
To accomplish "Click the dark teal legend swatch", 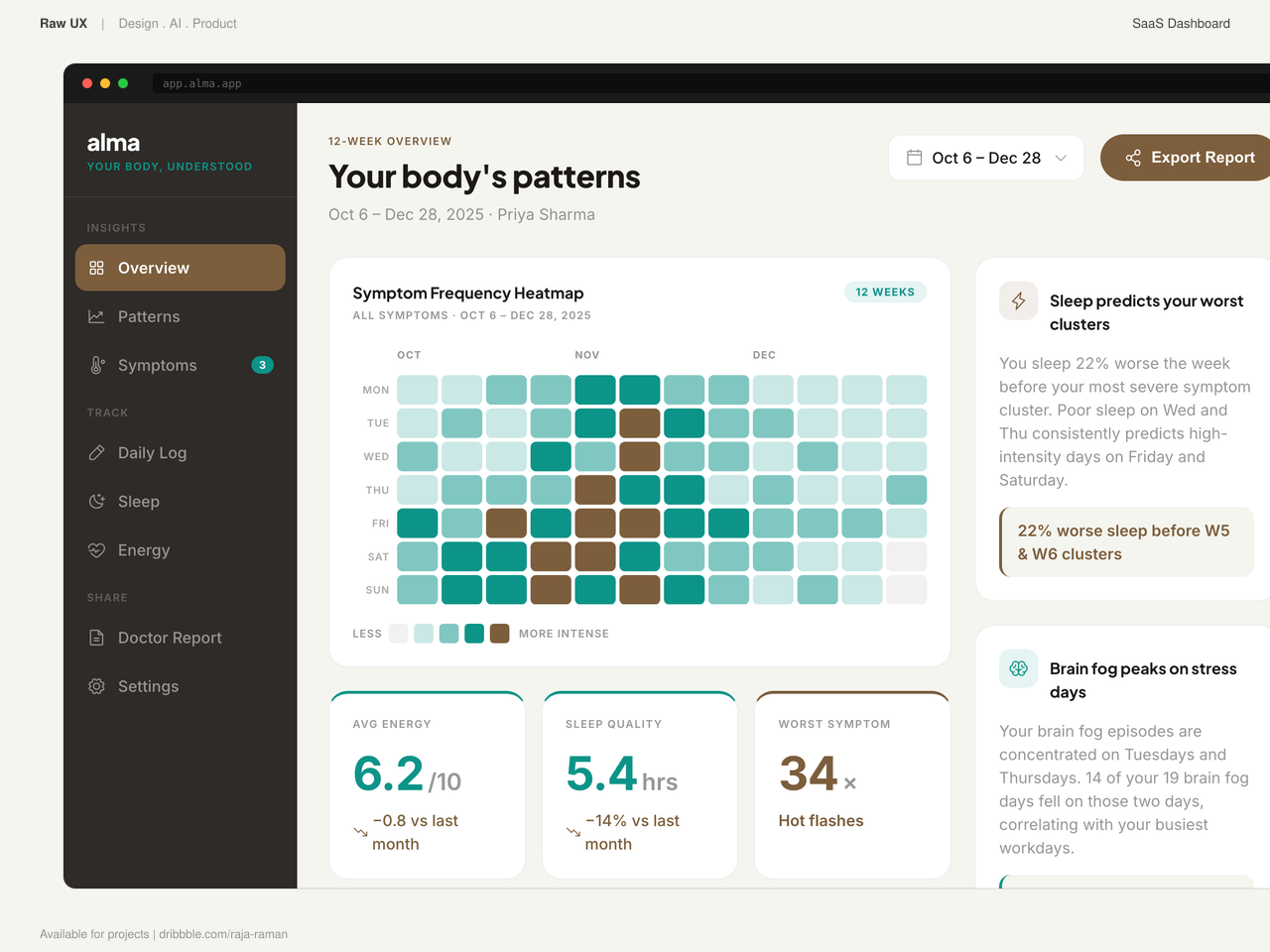I will (474, 634).
